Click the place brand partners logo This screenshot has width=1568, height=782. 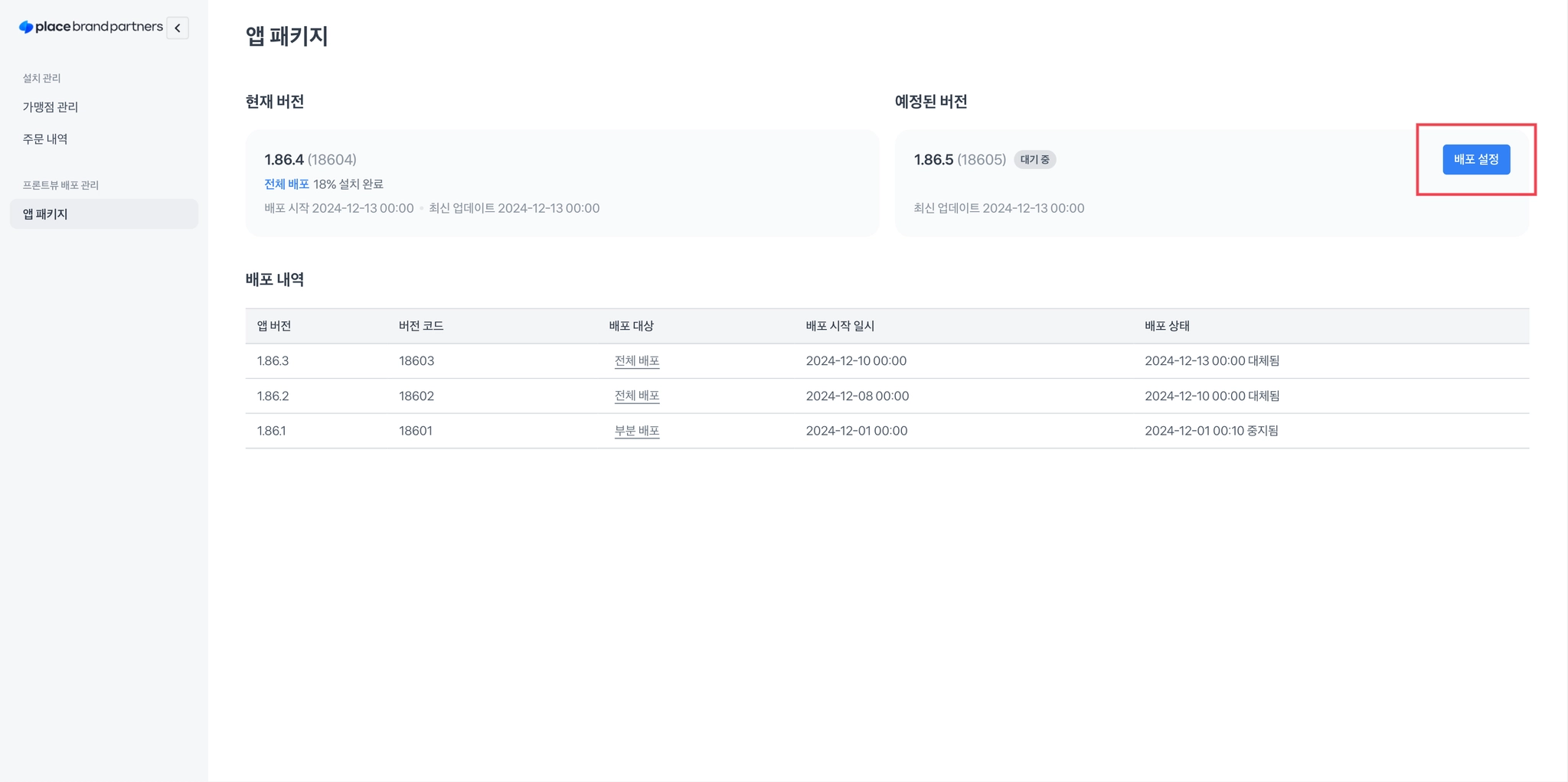point(91,27)
